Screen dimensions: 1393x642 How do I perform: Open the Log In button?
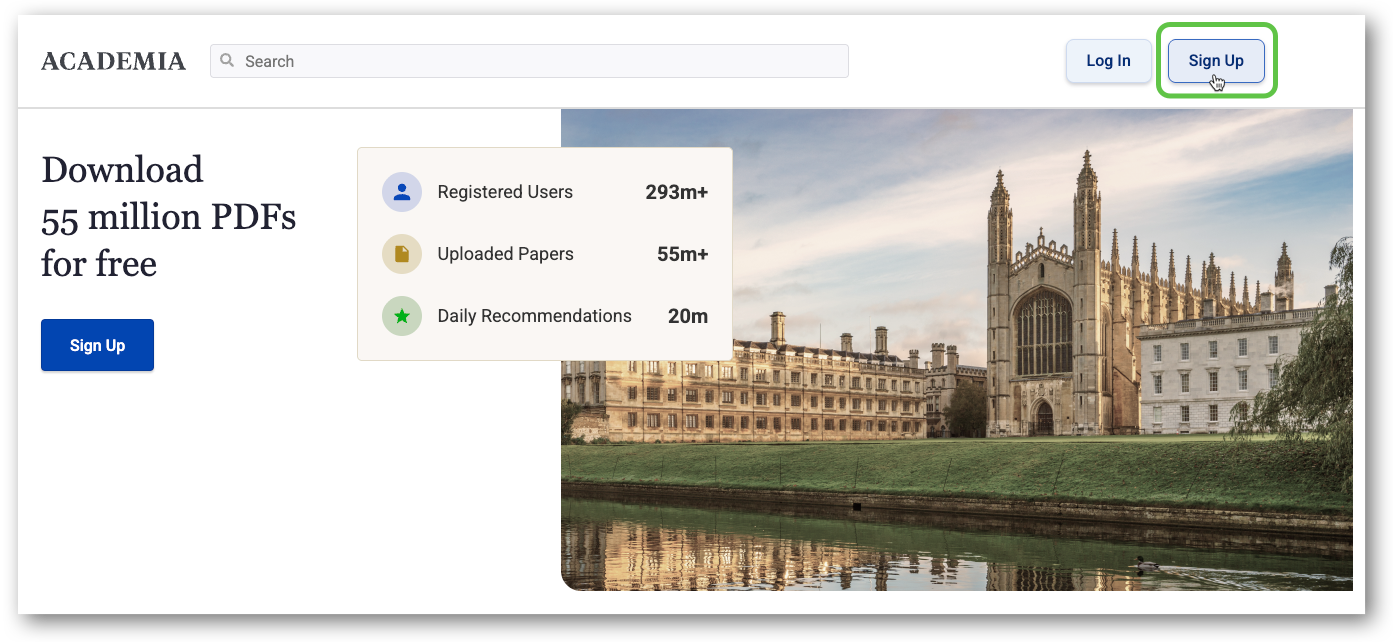tap(1108, 61)
